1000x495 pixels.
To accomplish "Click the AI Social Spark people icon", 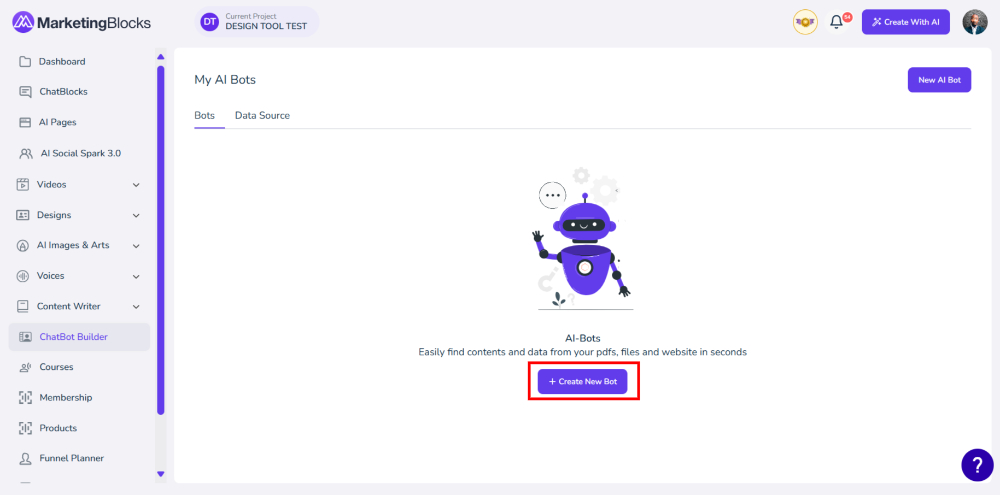I will click(26, 154).
